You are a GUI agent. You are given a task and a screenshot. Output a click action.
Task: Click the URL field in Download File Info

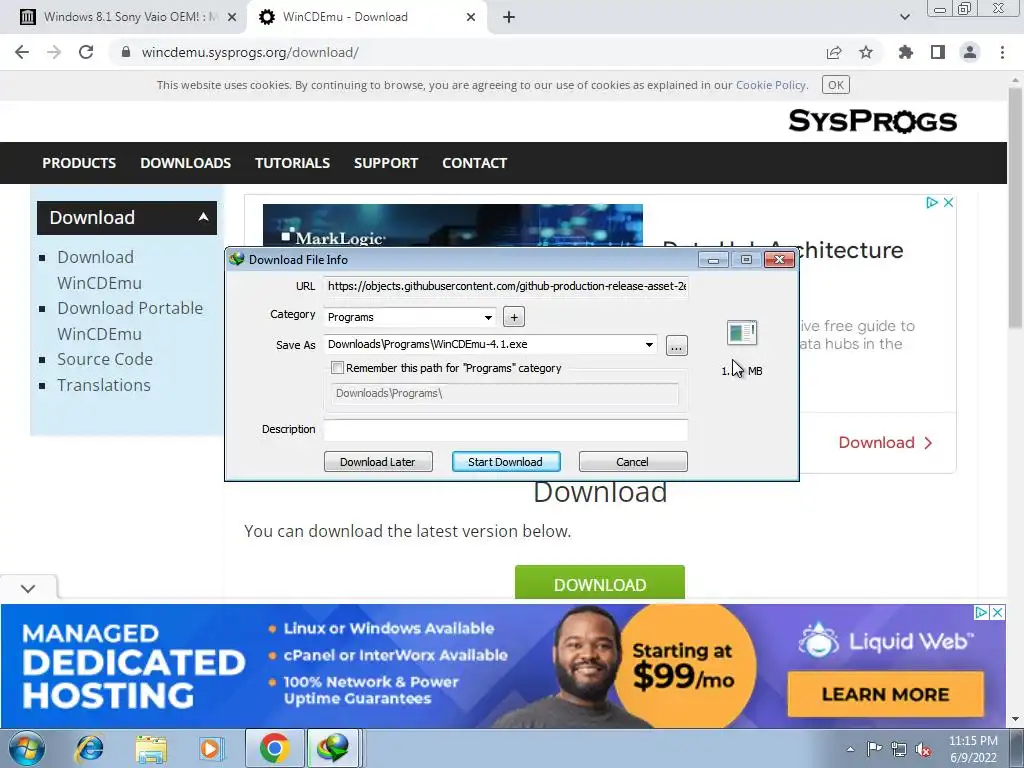coord(506,286)
